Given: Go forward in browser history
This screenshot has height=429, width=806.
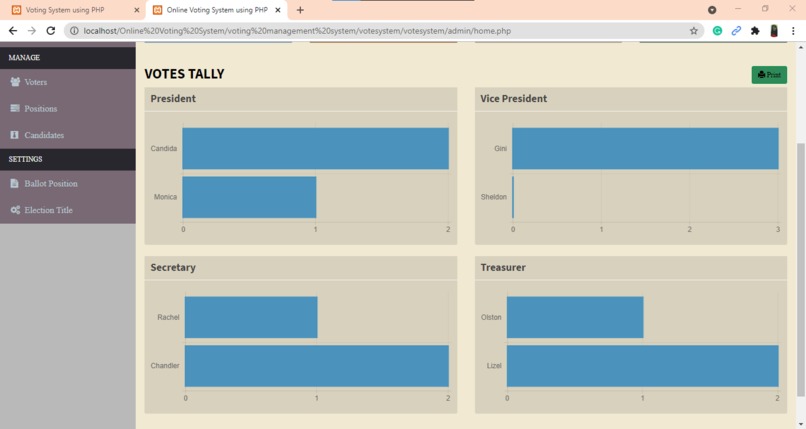Looking at the screenshot, I should click(x=32, y=31).
